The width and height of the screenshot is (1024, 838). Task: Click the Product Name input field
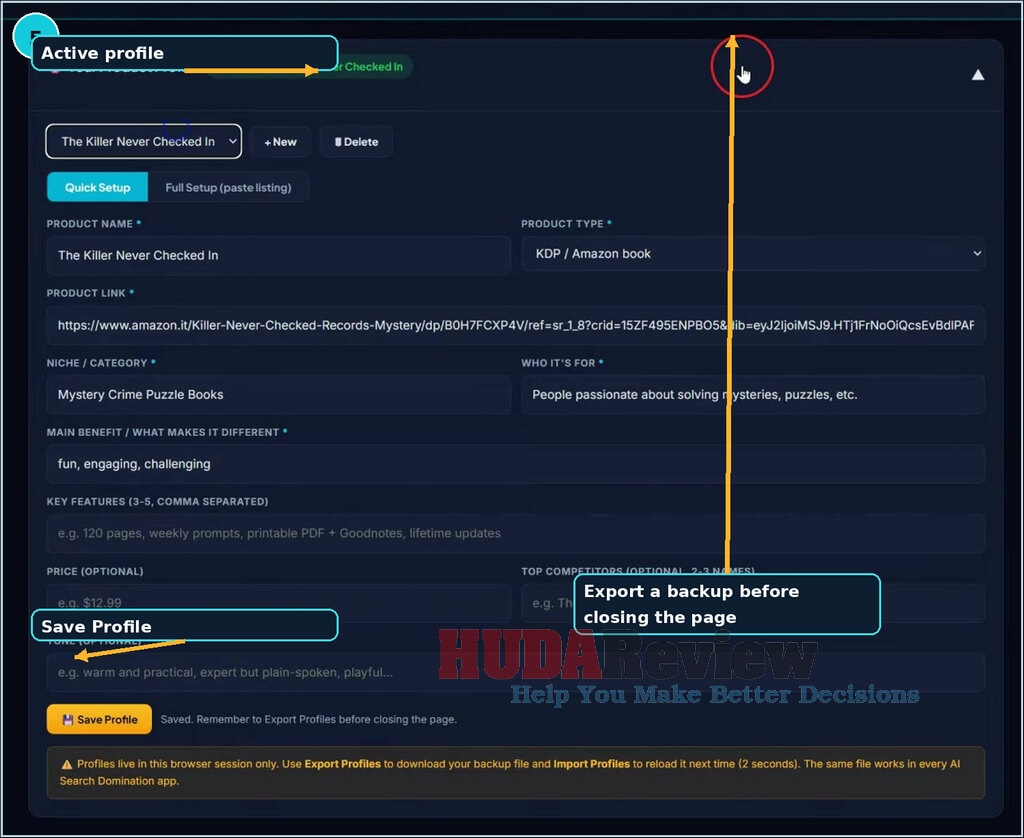click(278, 255)
